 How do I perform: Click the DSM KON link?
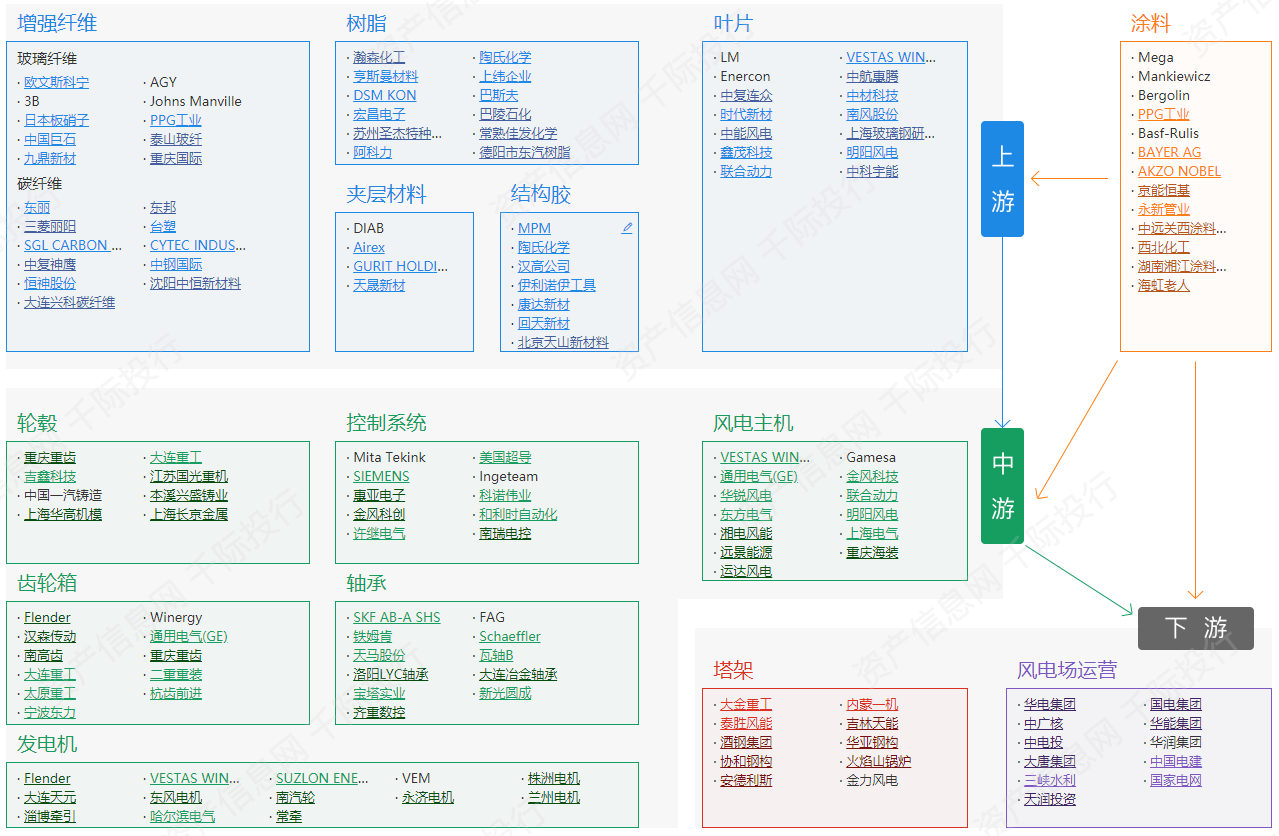point(385,95)
